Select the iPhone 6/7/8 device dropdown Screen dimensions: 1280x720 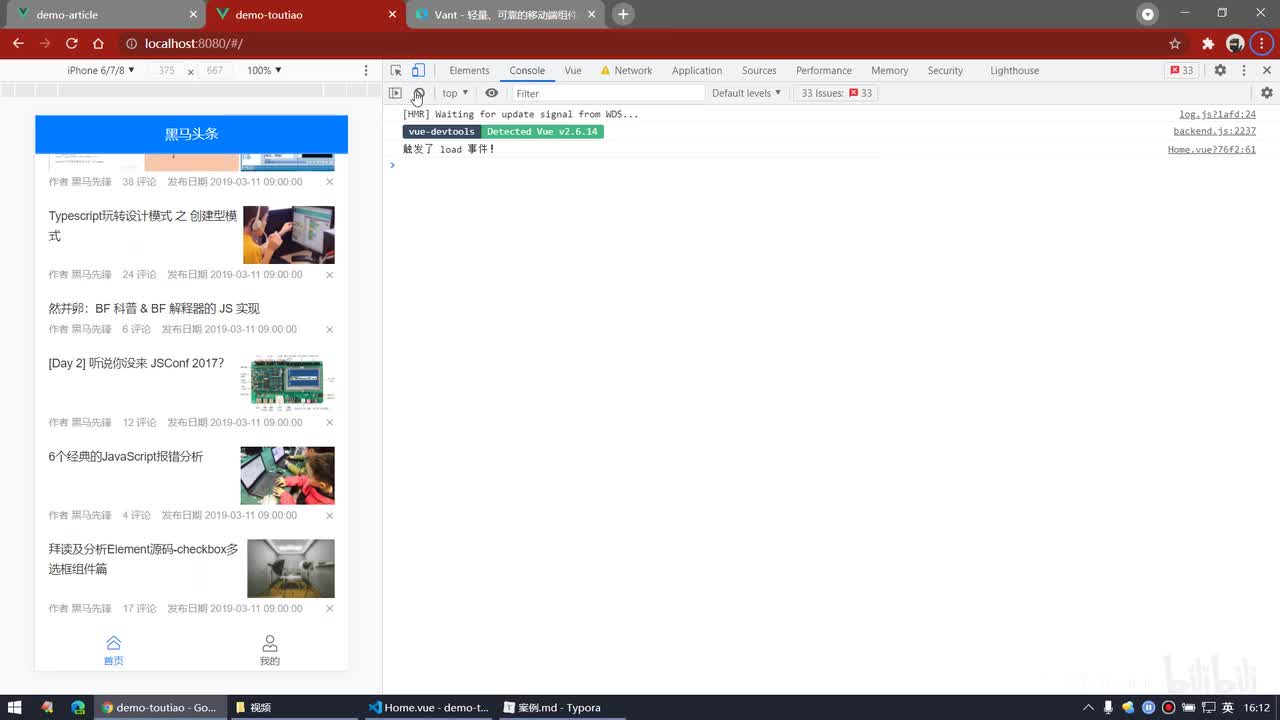(x=100, y=70)
